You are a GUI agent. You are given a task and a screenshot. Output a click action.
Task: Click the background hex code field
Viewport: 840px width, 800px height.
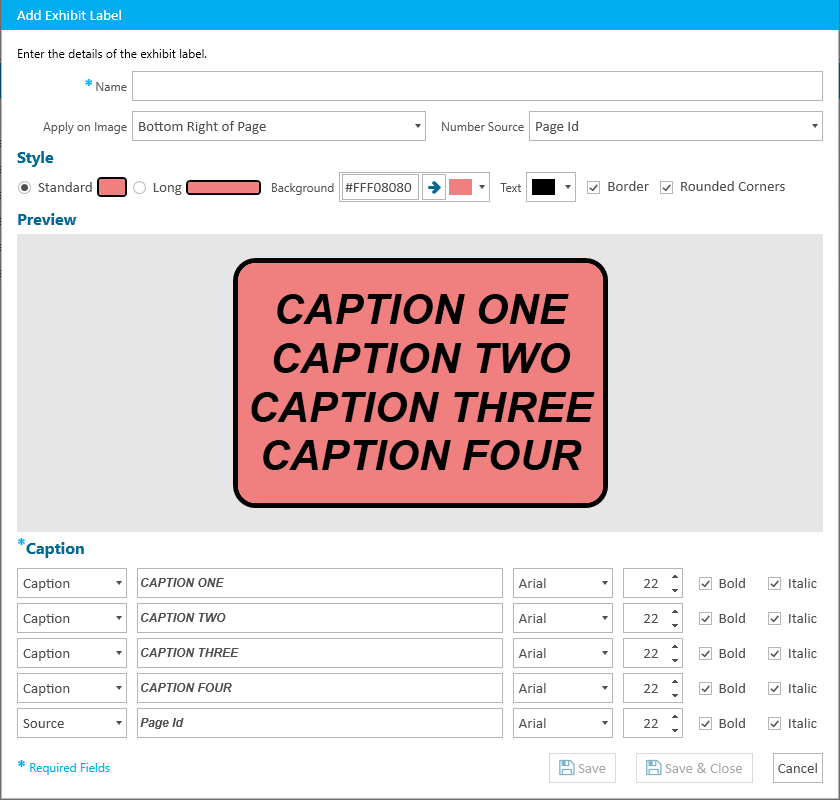(379, 187)
